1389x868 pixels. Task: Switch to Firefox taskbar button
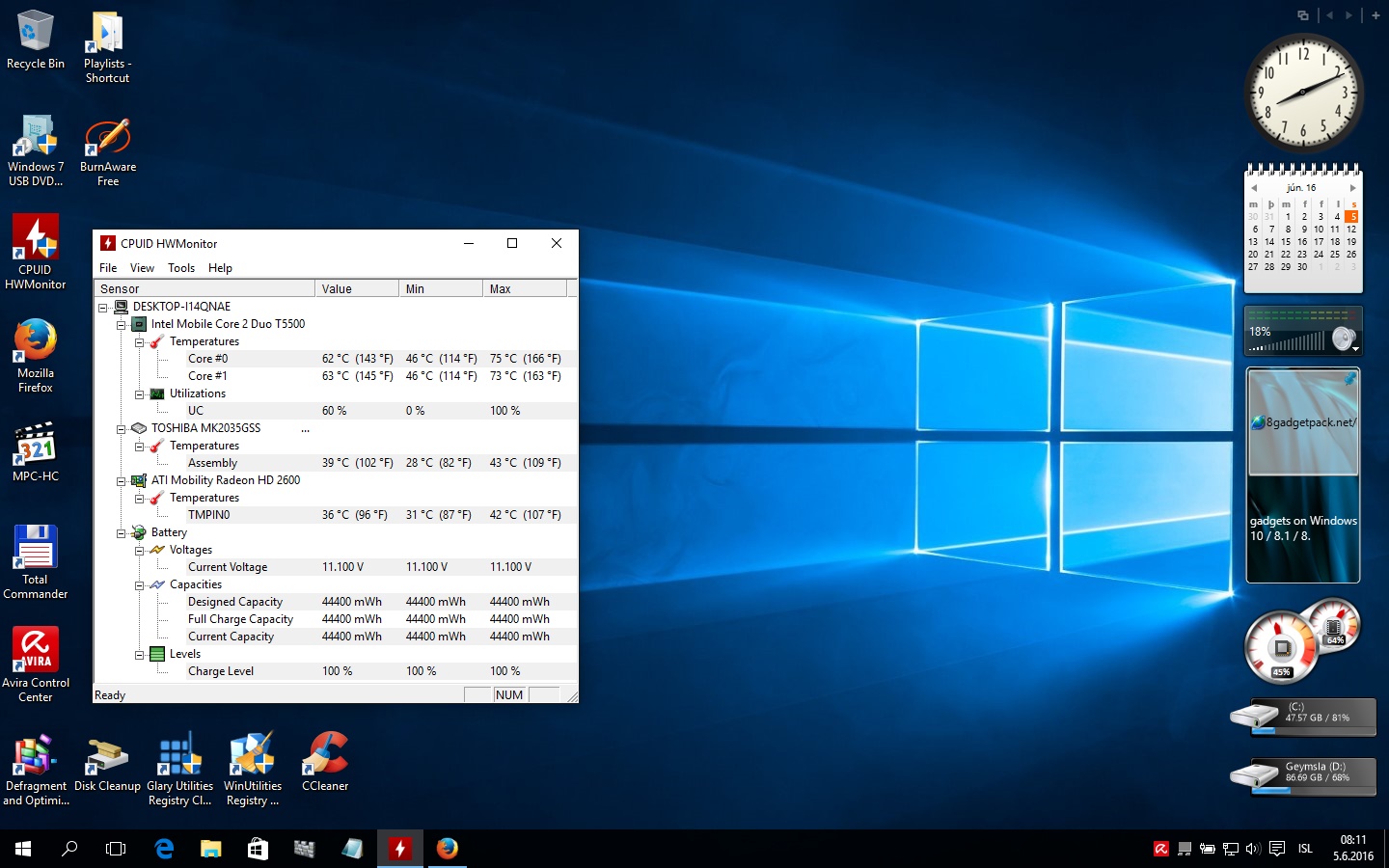pos(447,849)
